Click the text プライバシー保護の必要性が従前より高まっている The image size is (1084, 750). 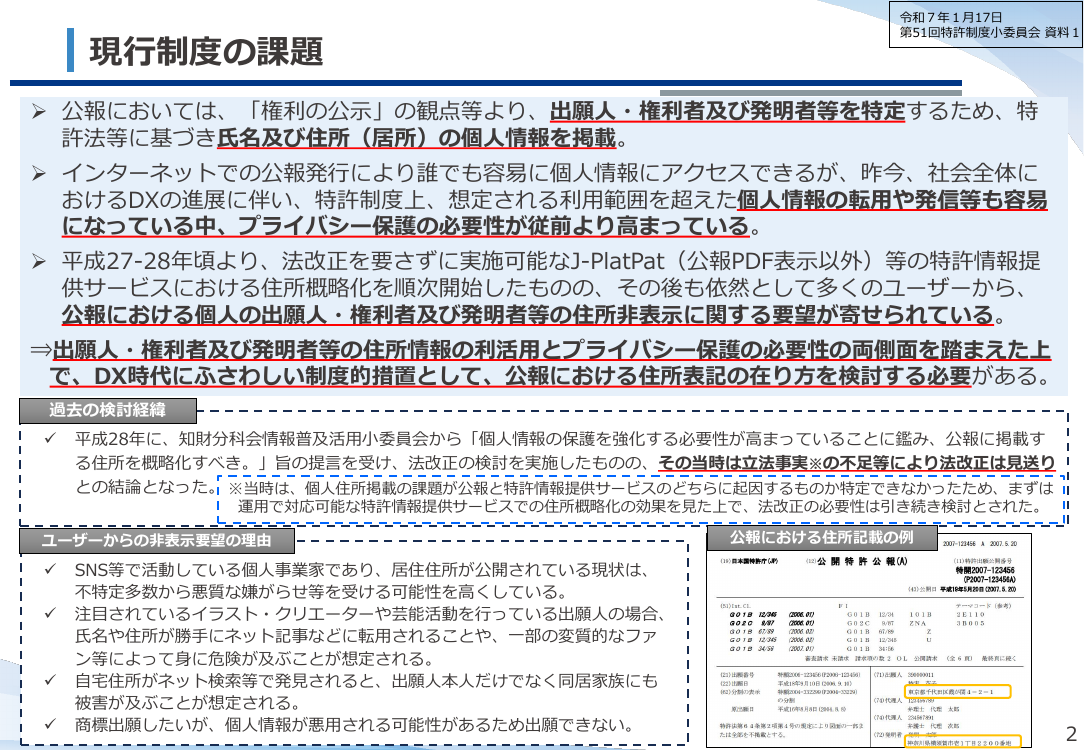pos(494,226)
